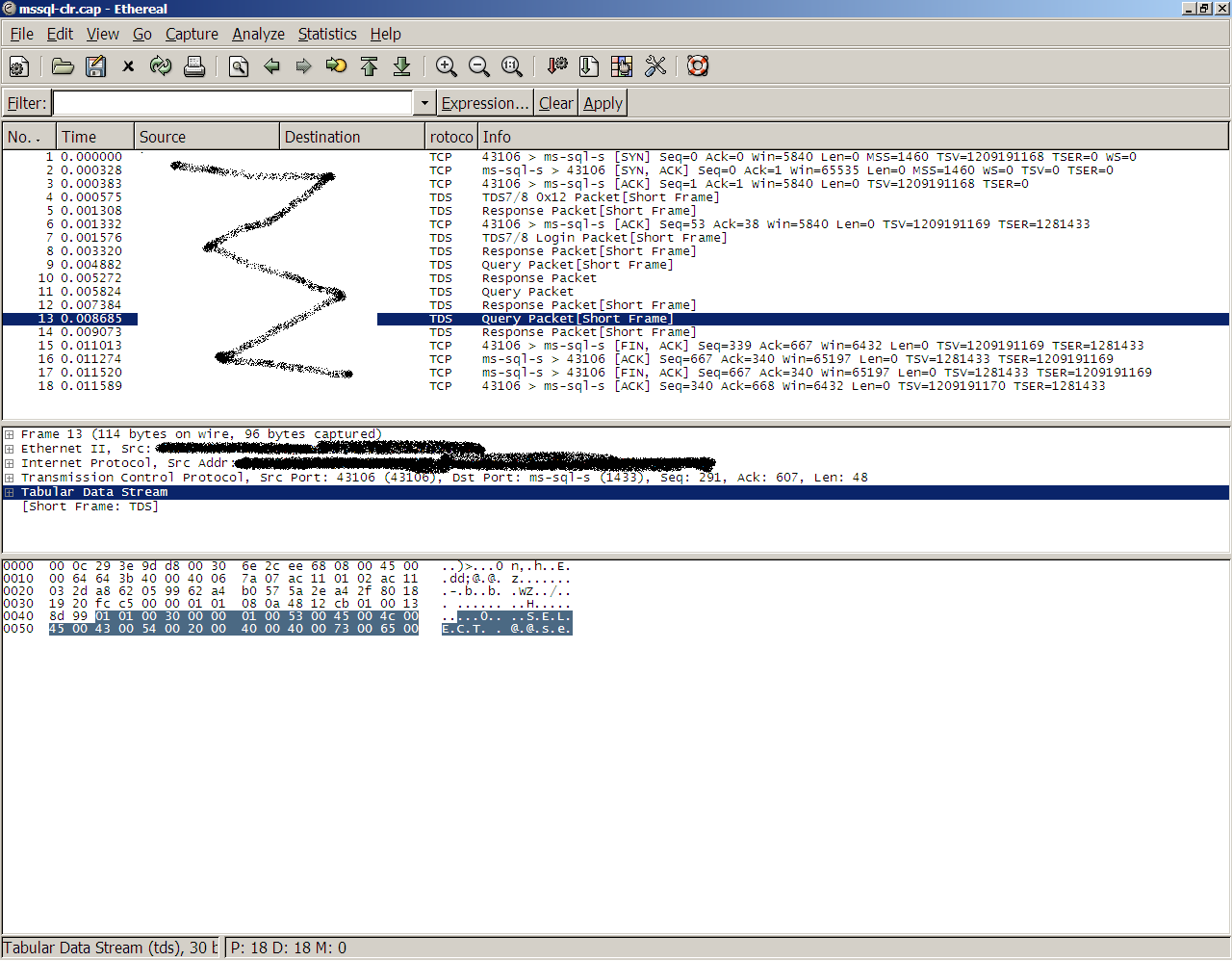Expand the Tabular Data Stream node
Screen dimensions: 1232x961
click(10, 492)
